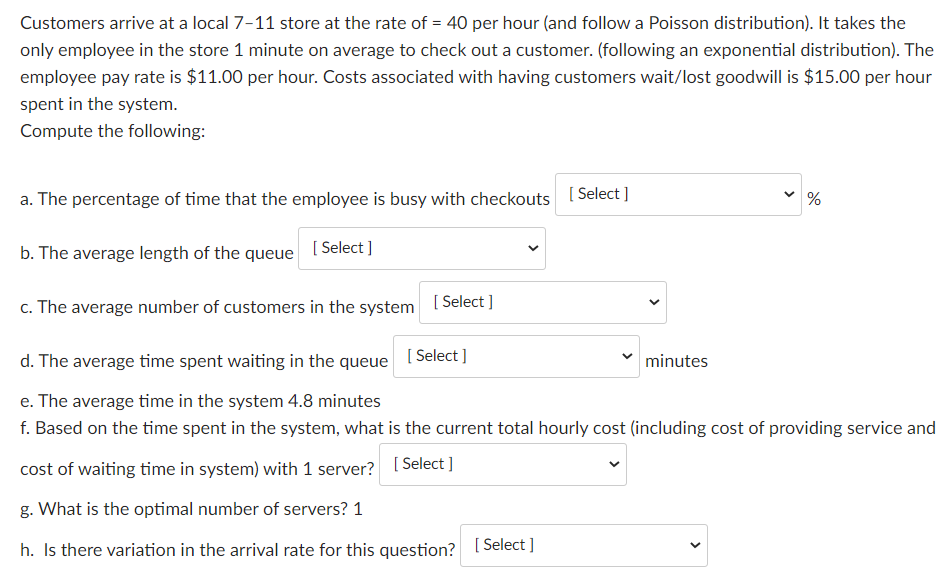The height and width of the screenshot is (584, 949).
Task: Click the question e average time line
Action: click(200, 401)
